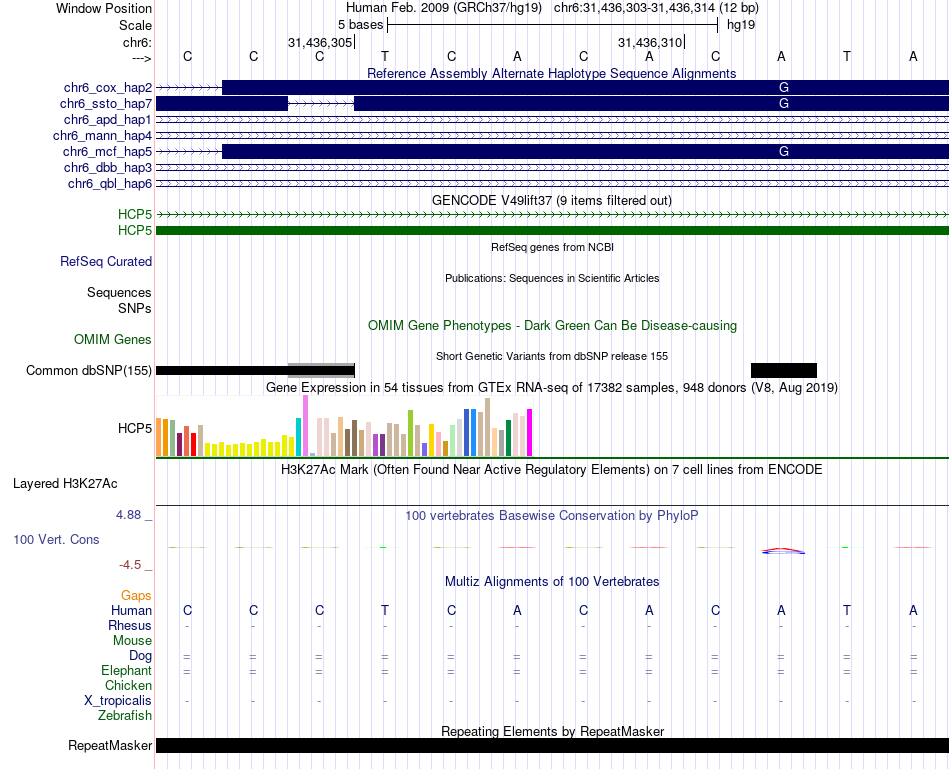Open Multiz Alignments of 100 Vertebrates title

(x=552, y=582)
